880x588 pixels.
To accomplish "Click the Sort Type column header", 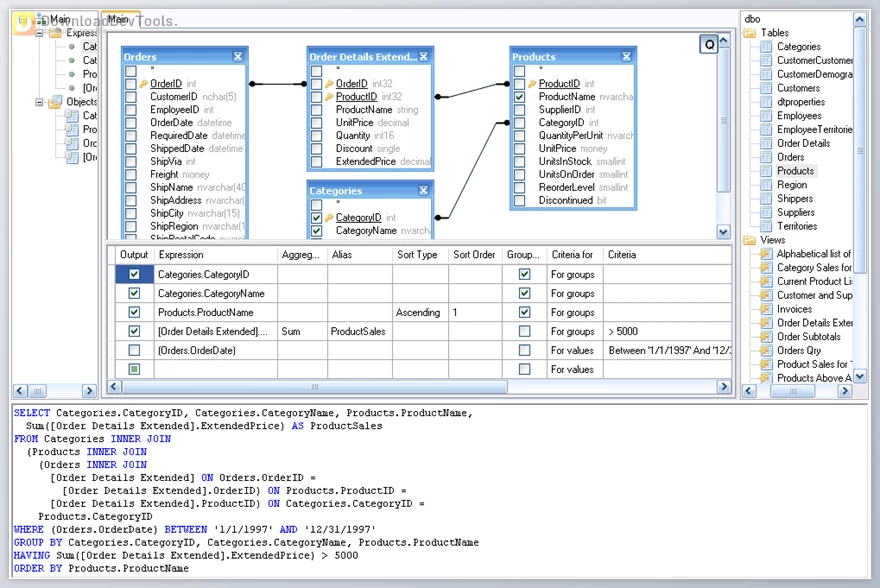I will coord(420,255).
